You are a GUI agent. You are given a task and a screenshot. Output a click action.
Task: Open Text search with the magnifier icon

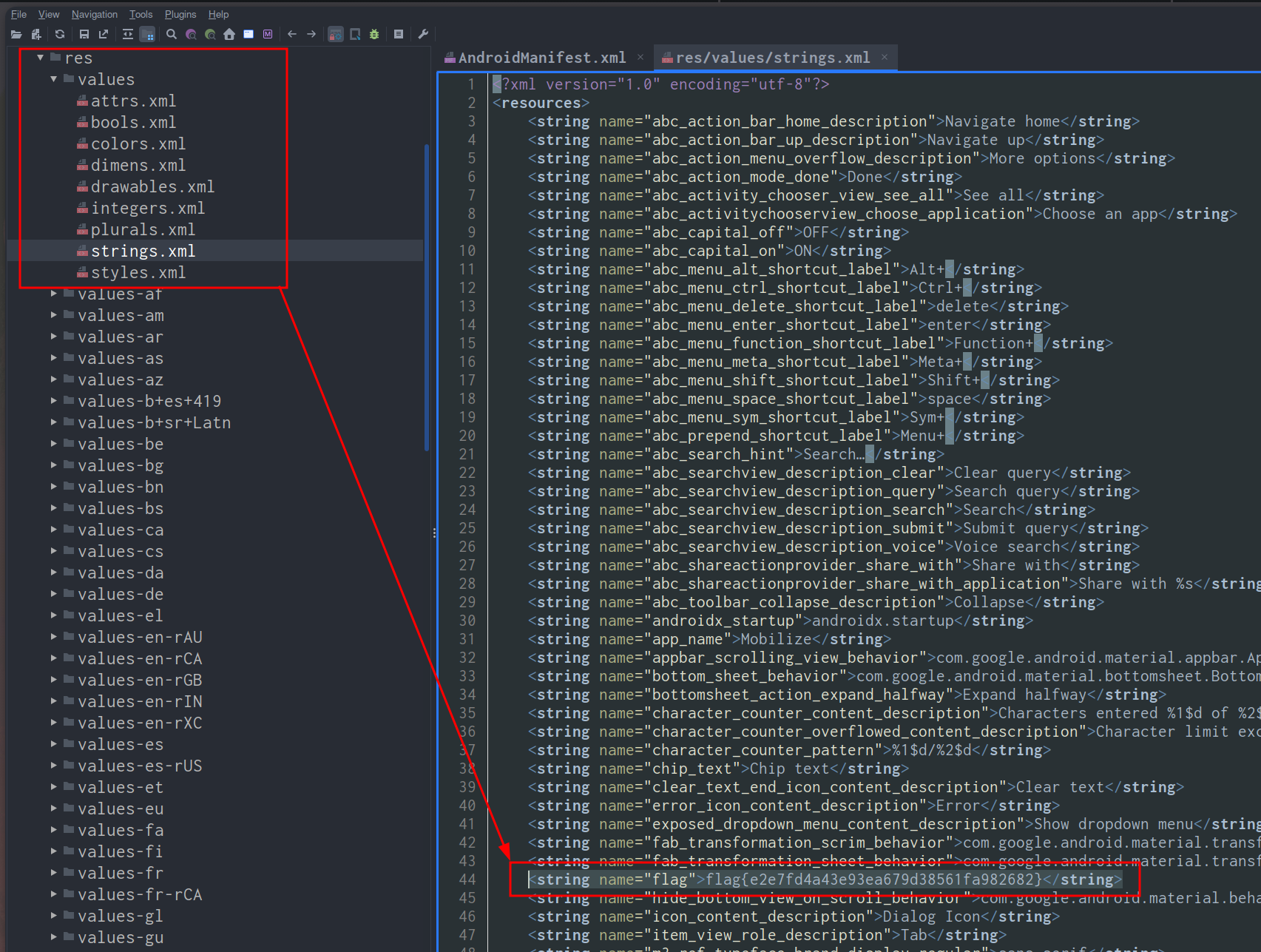172,34
